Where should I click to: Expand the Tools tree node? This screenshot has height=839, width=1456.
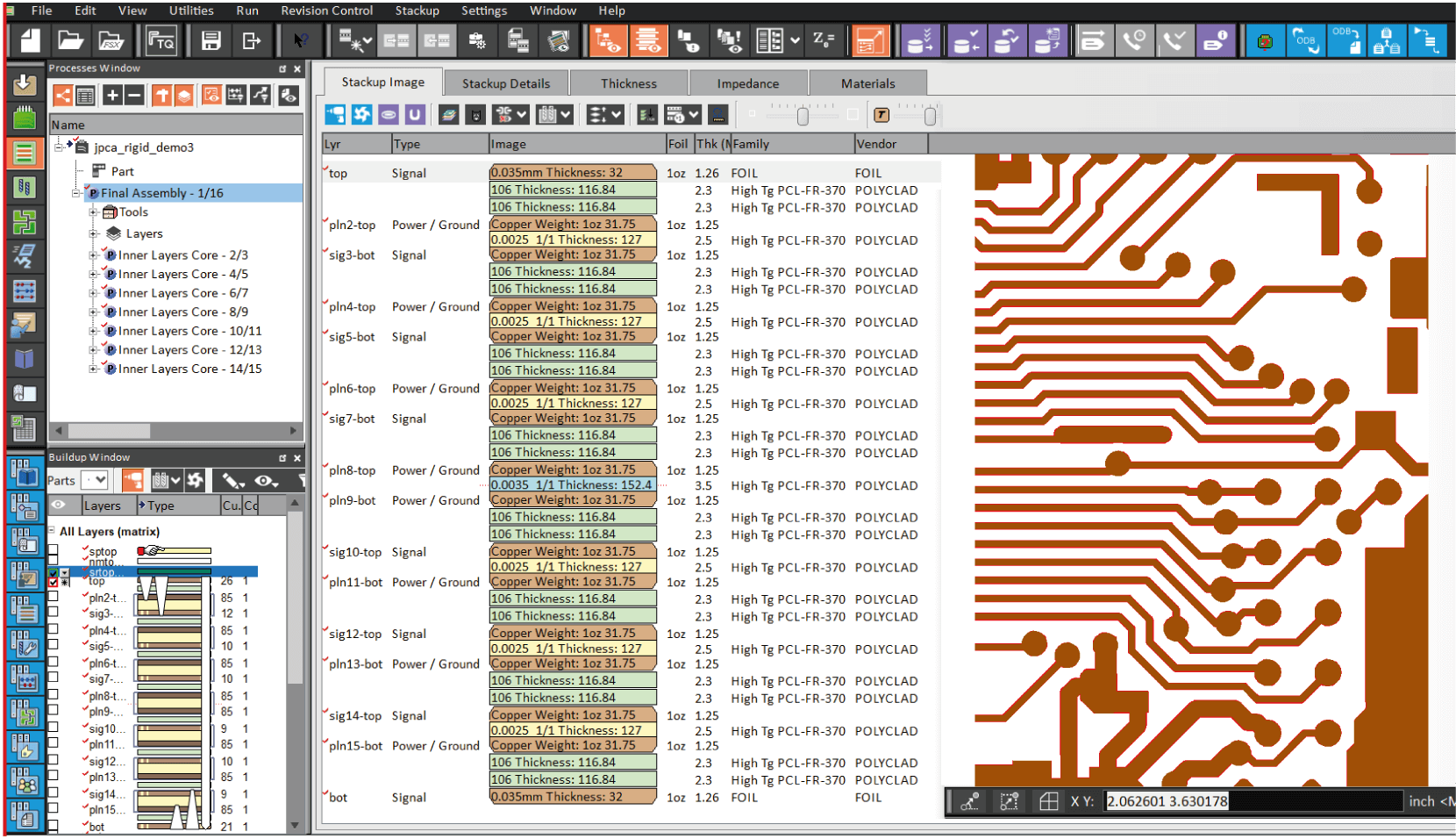pyautogui.click(x=94, y=212)
